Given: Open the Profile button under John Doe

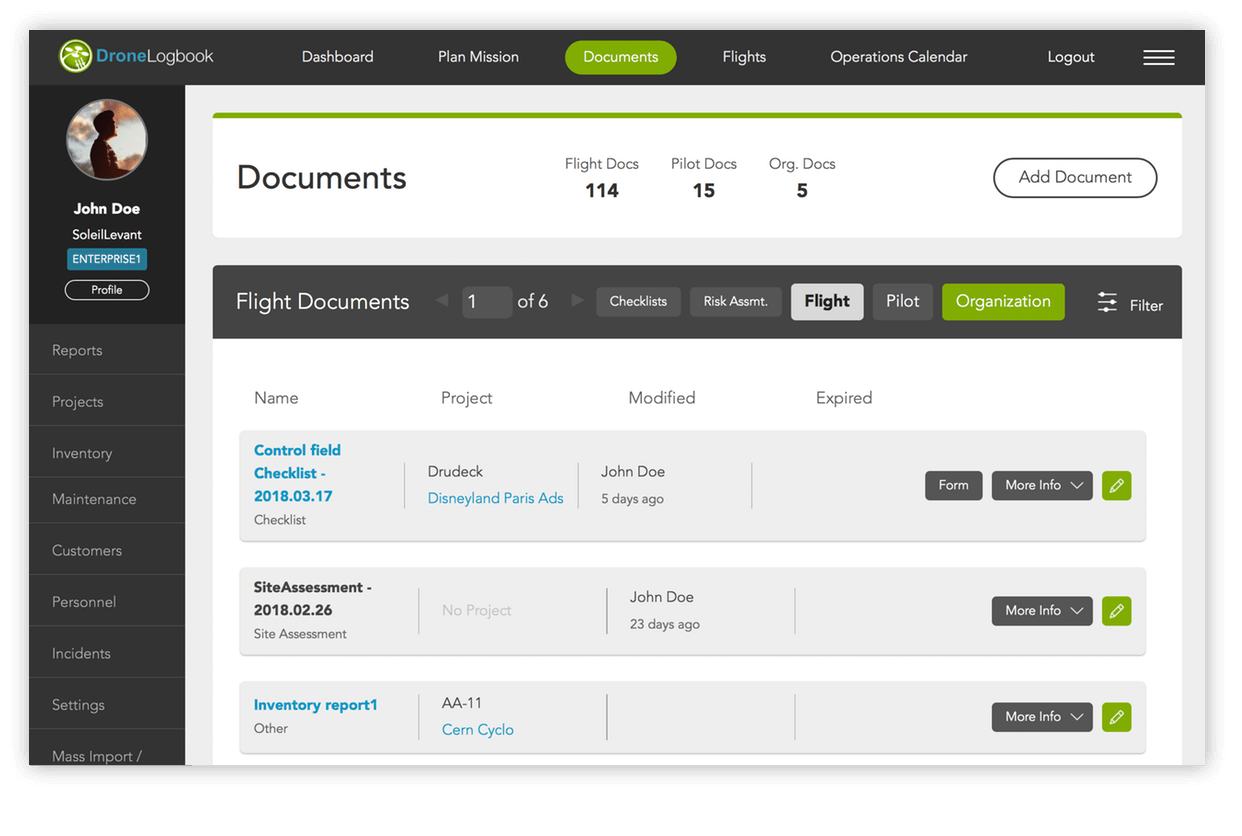Looking at the screenshot, I should pyautogui.click(x=107, y=290).
